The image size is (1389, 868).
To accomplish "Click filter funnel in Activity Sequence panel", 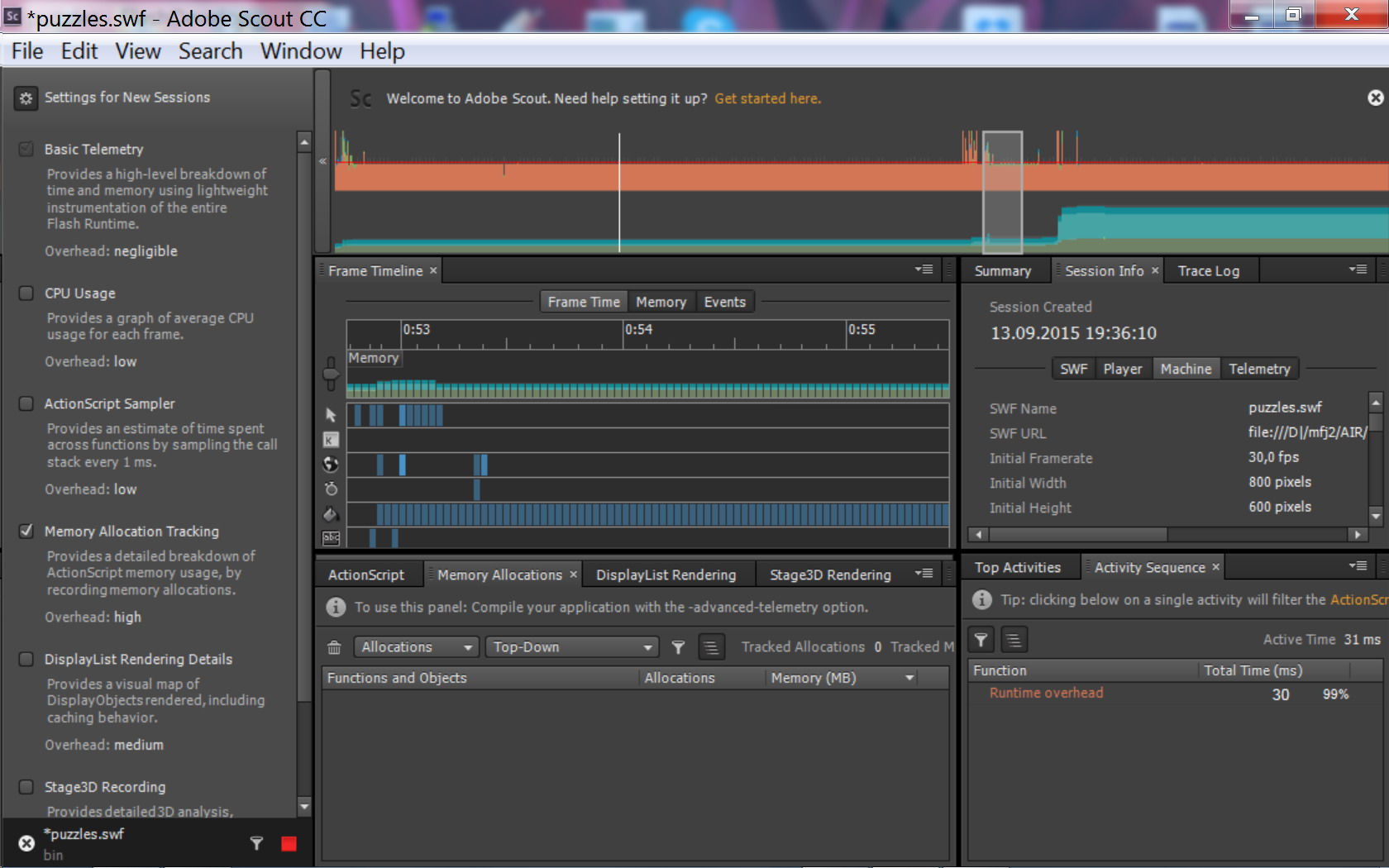I will [x=981, y=640].
